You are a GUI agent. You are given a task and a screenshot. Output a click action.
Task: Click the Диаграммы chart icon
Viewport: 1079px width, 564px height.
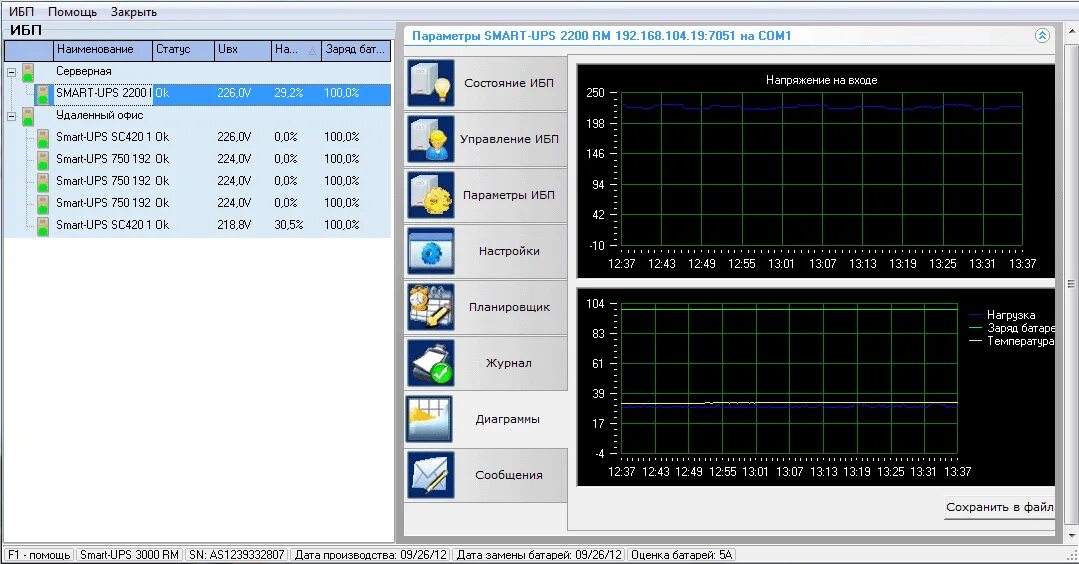click(x=429, y=419)
